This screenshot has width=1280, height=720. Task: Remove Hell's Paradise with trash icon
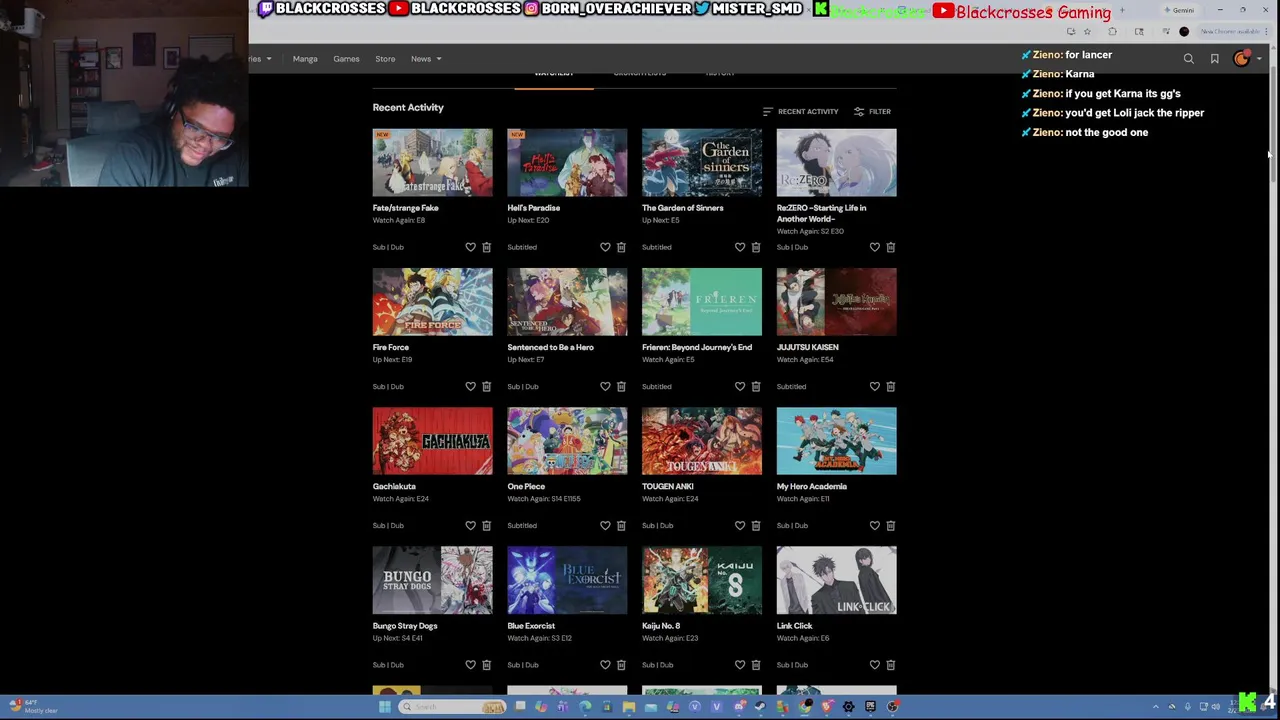click(621, 247)
